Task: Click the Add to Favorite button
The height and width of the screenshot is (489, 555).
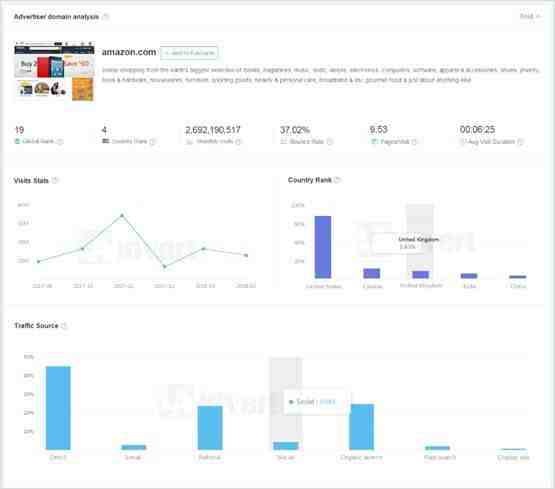Action: [189, 53]
